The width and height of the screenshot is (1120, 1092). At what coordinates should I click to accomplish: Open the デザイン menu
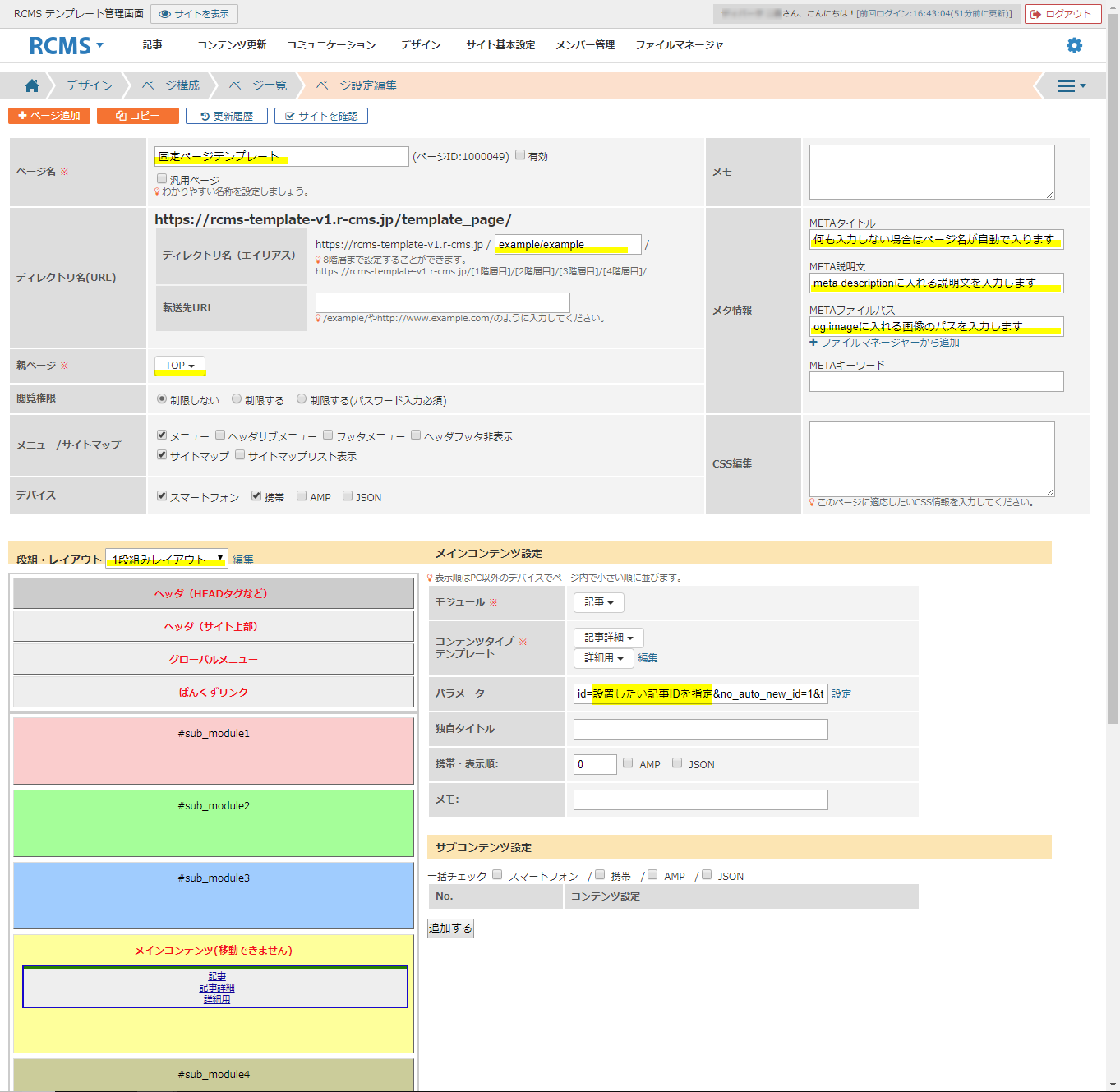point(421,45)
